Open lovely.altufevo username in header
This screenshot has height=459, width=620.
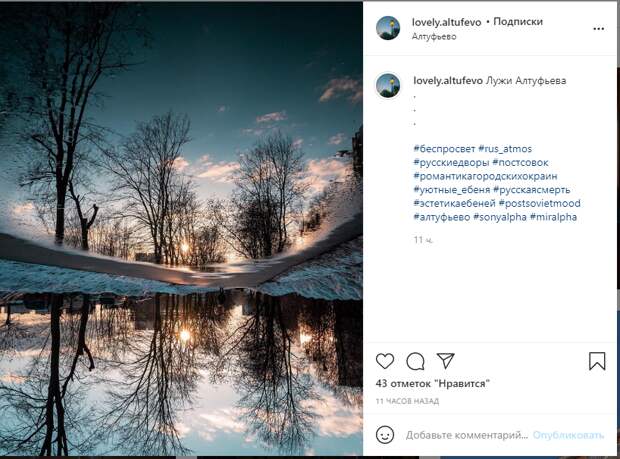point(446,22)
